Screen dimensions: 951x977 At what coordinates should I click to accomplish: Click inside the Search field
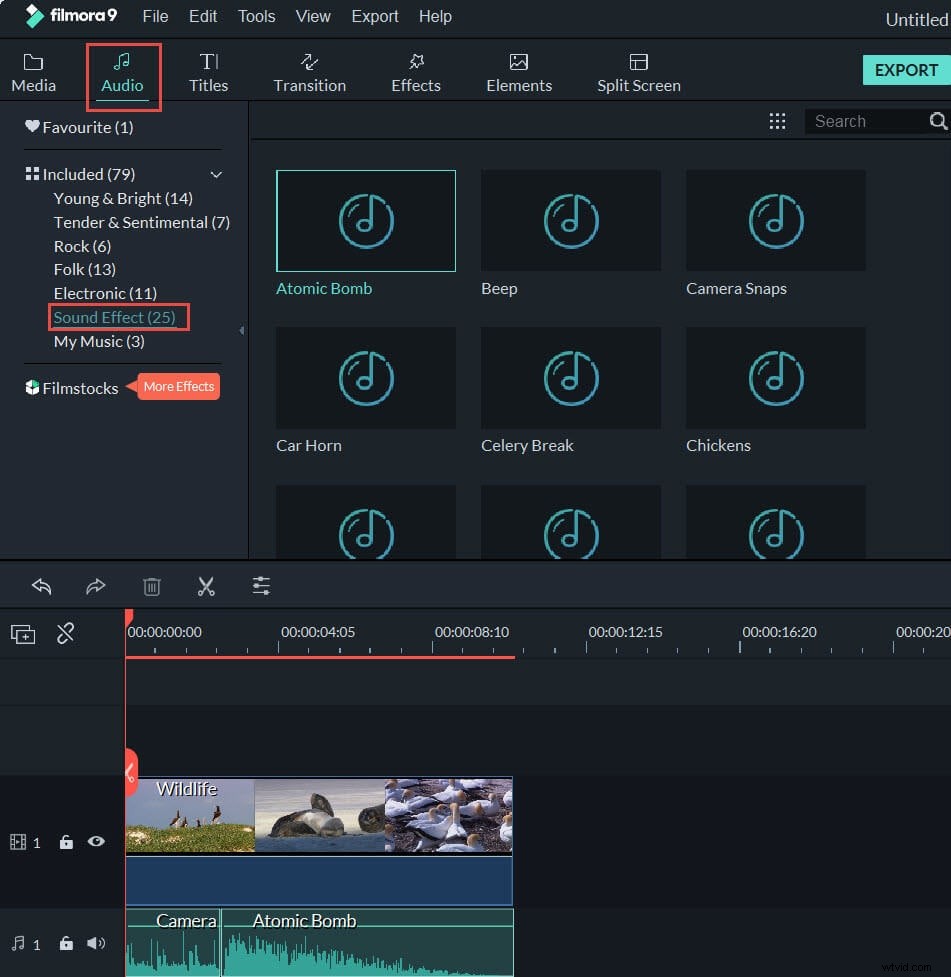point(865,120)
